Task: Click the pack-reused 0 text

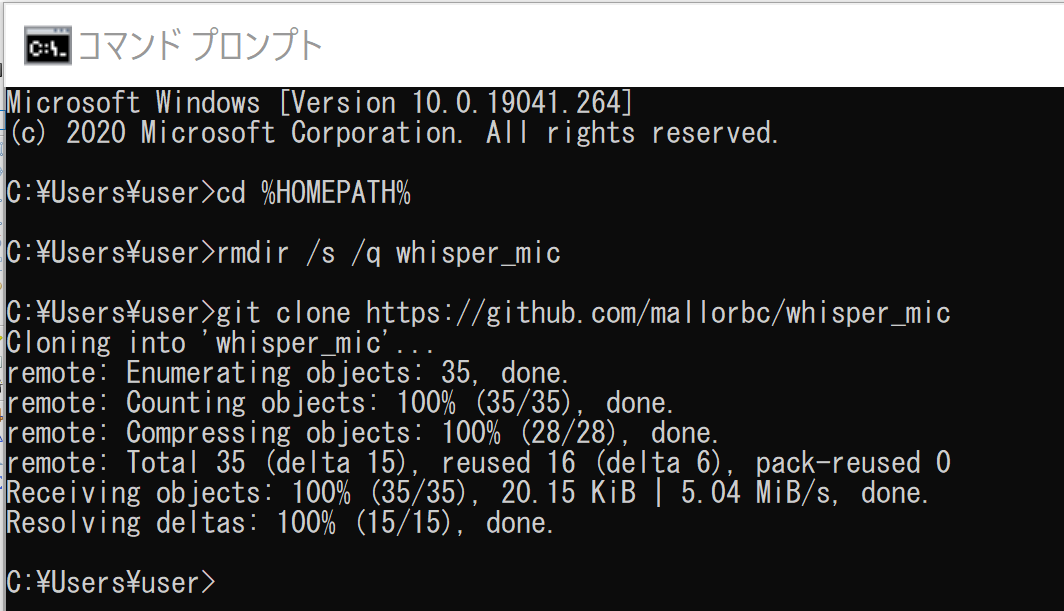Action: tap(853, 463)
